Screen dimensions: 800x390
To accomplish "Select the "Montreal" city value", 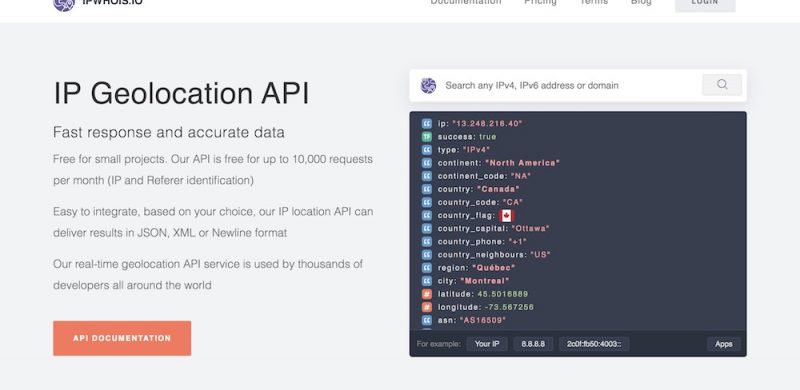I will (x=485, y=281).
